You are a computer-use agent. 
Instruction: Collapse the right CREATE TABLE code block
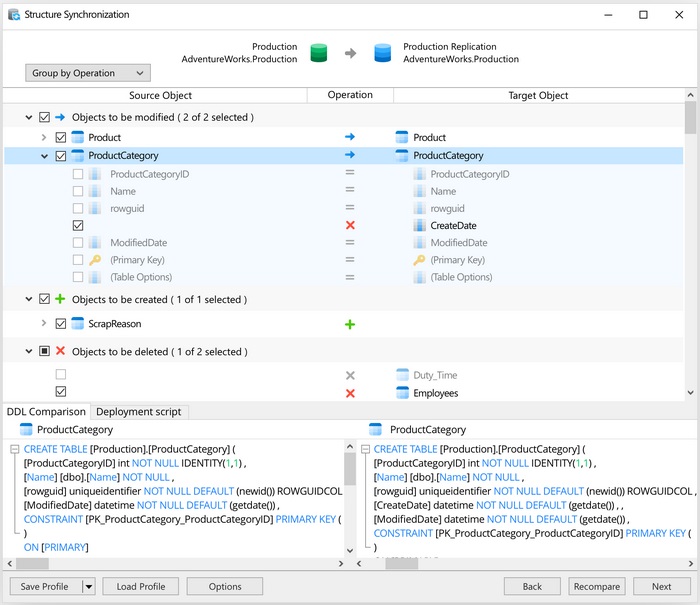tap(365, 449)
